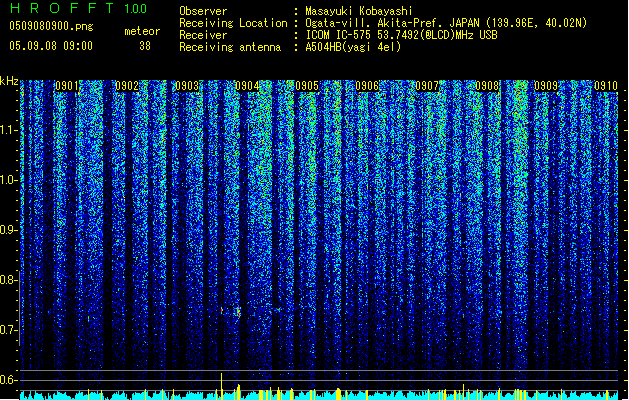This screenshot has width=629, height=400.
Task: Click the Receiver label
Action: click(203, 35)
